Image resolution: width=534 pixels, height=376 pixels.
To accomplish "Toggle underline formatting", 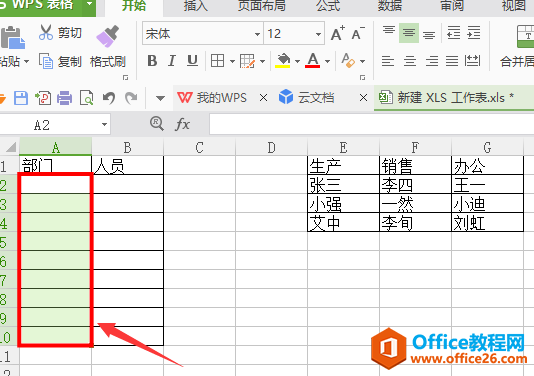I will 192,61.
